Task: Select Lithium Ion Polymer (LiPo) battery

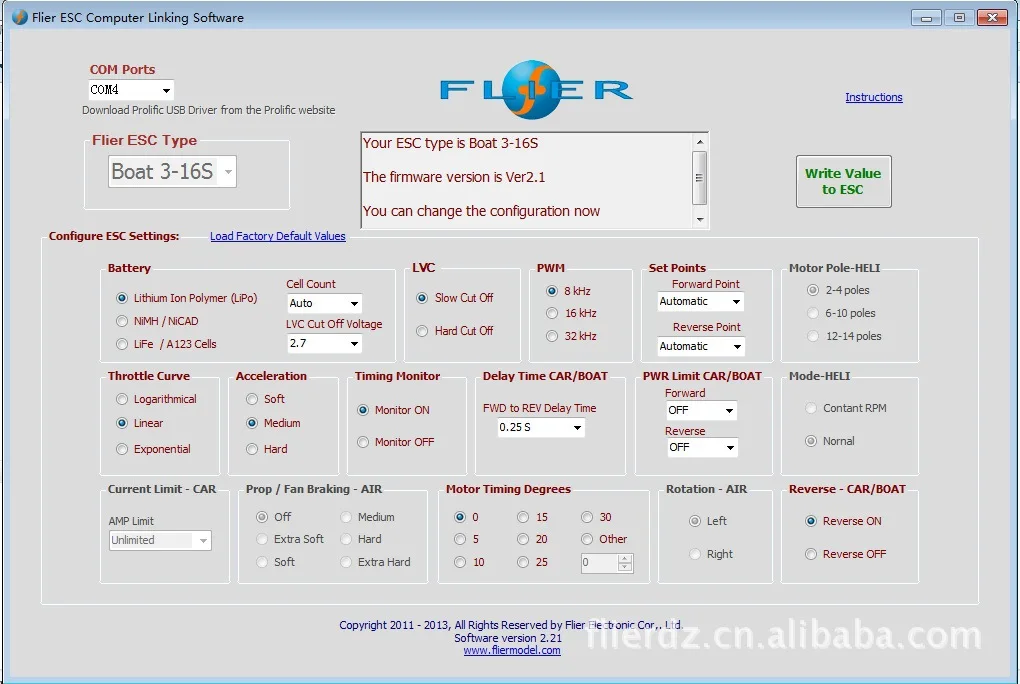Action: tap(187, 298)
